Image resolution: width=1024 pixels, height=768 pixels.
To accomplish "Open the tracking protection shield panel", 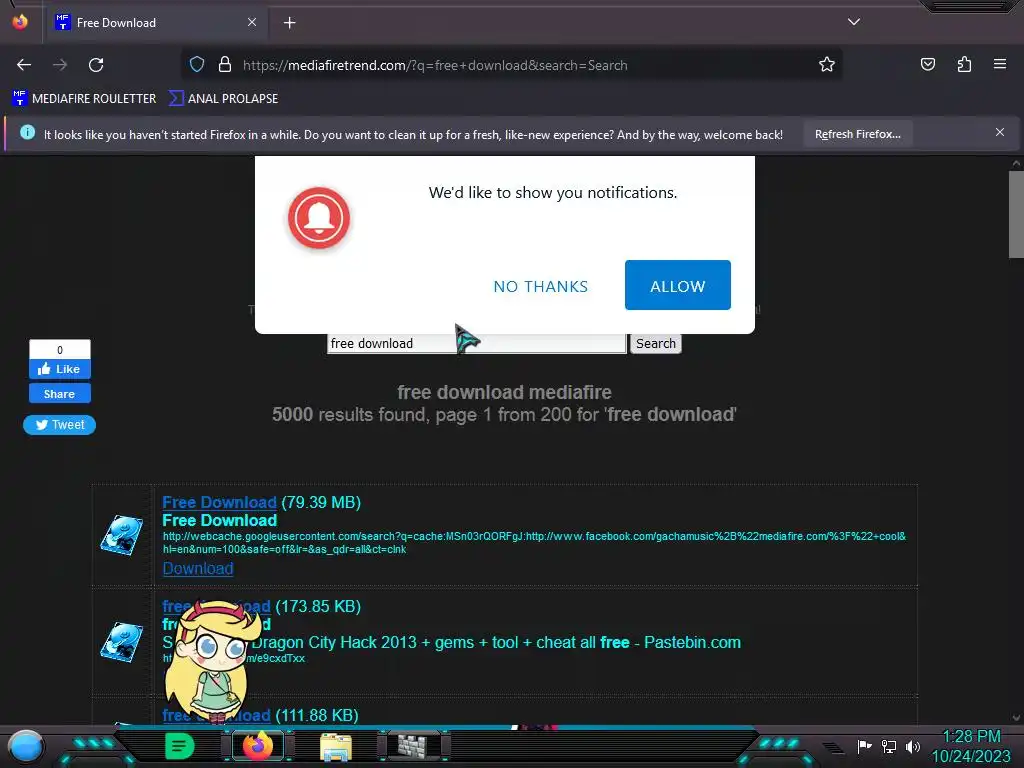I will [197, 65].
